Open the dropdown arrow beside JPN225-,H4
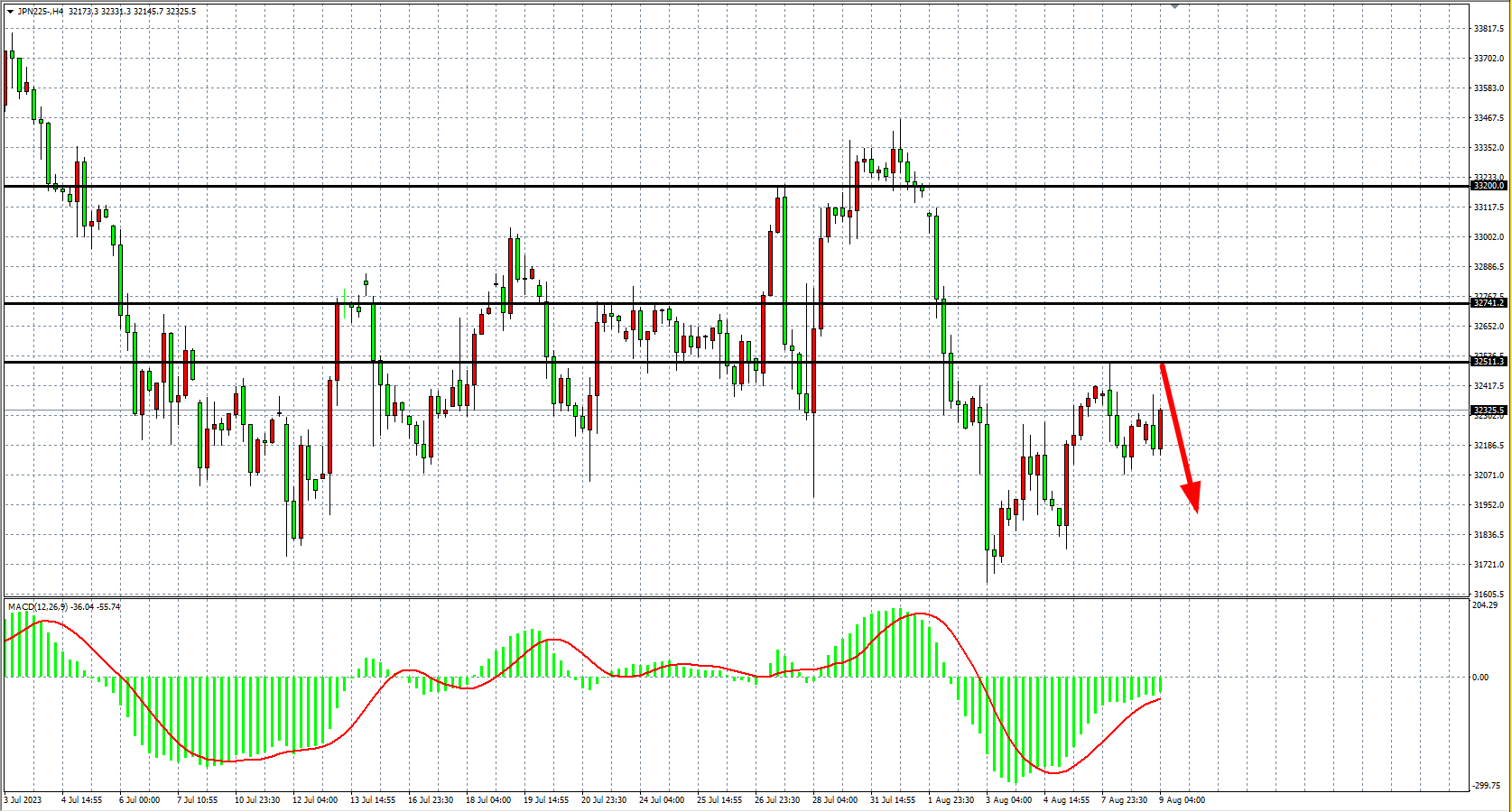 coord(10,12)
